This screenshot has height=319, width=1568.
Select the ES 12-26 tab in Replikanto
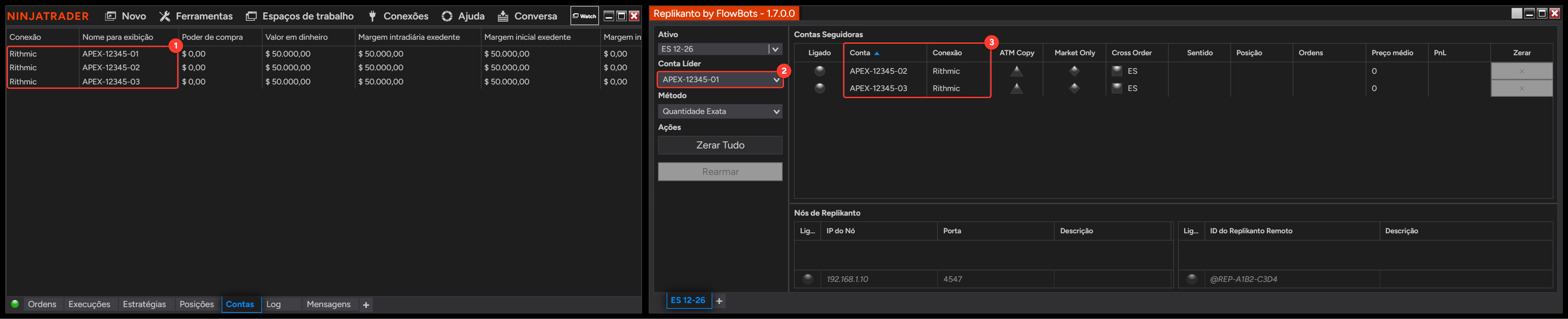pyautogui.click(x=688, y=300)
